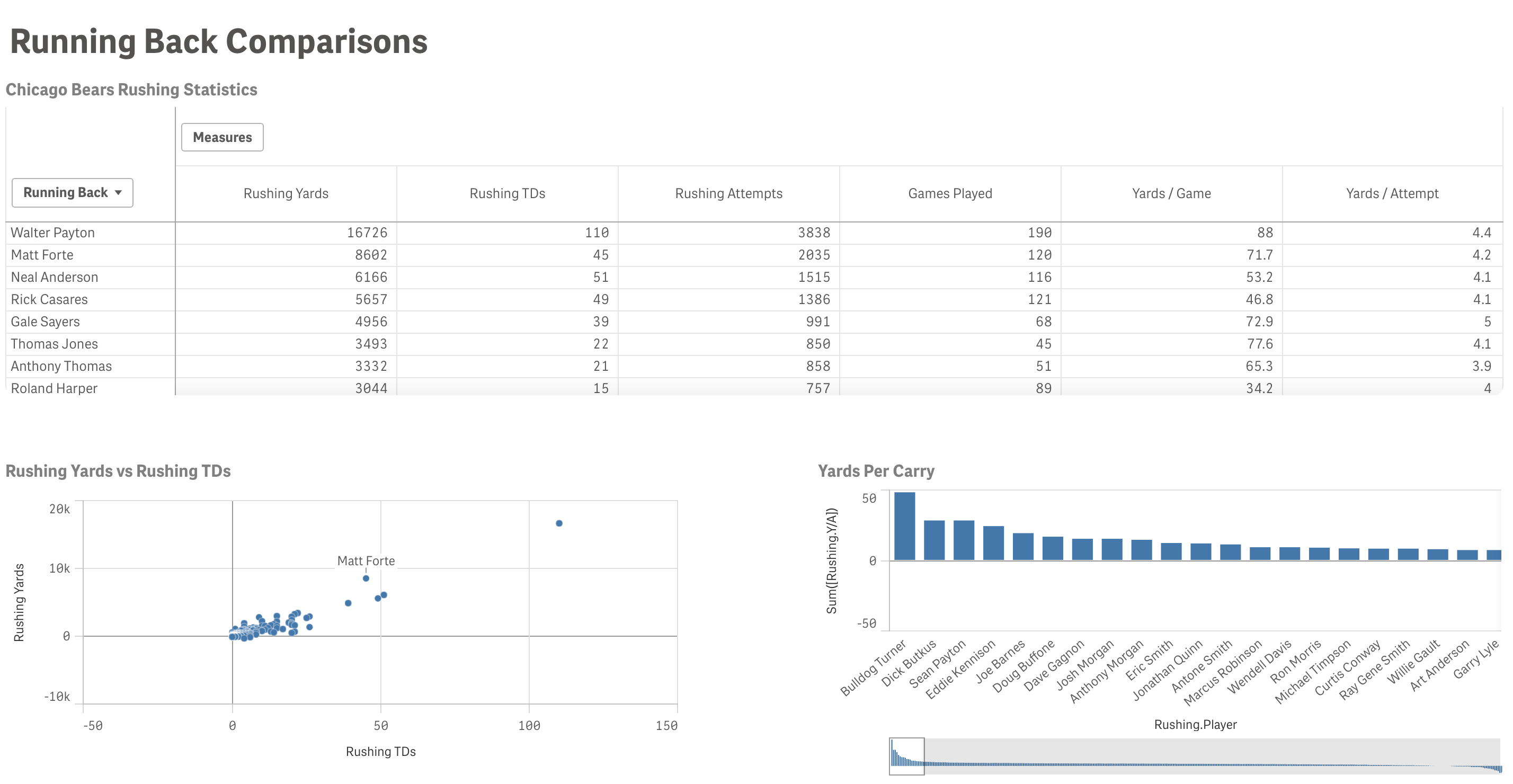Click the Roland Harper row label
The height and width of the screenshot is (784, 1513).
point(54,389)
